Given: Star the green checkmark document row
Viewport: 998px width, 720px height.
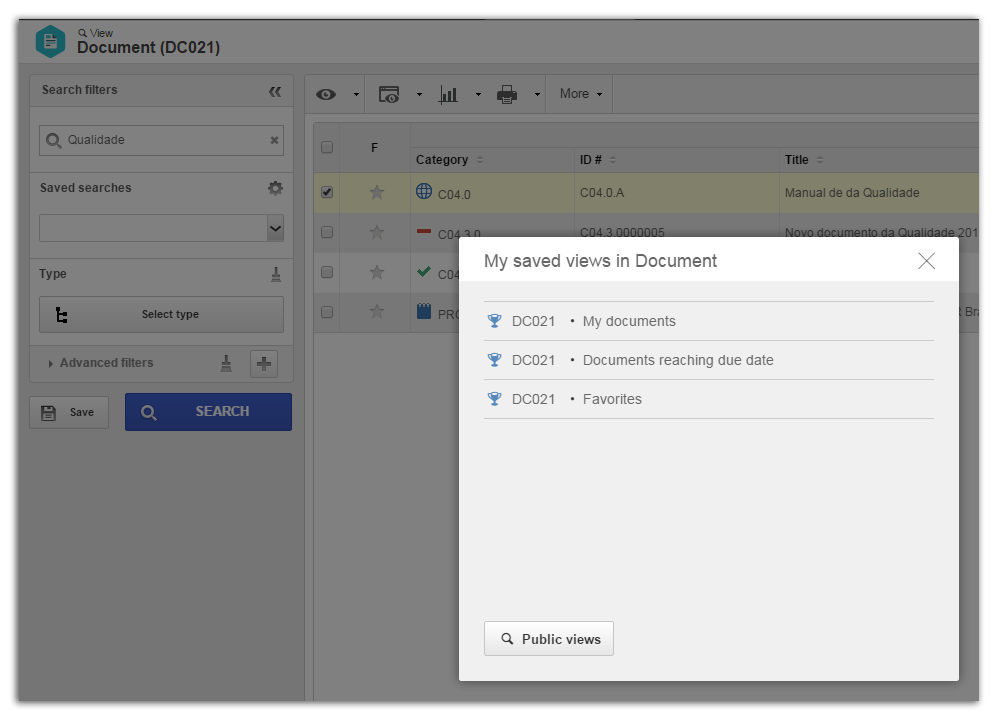Looking at the screenshot, I should coord(377,272).
